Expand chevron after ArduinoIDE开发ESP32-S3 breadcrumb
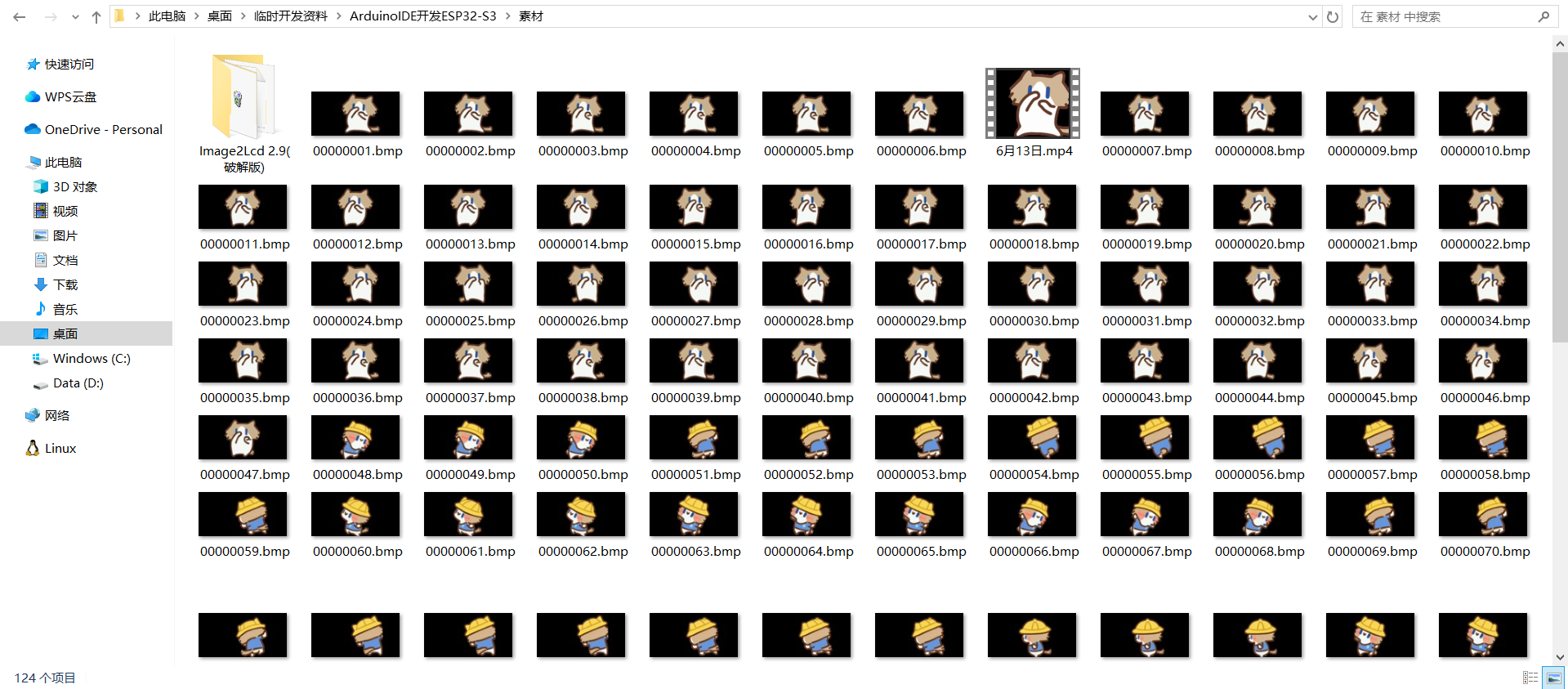Screen dimensions: 1568x689 pos(508,16)
